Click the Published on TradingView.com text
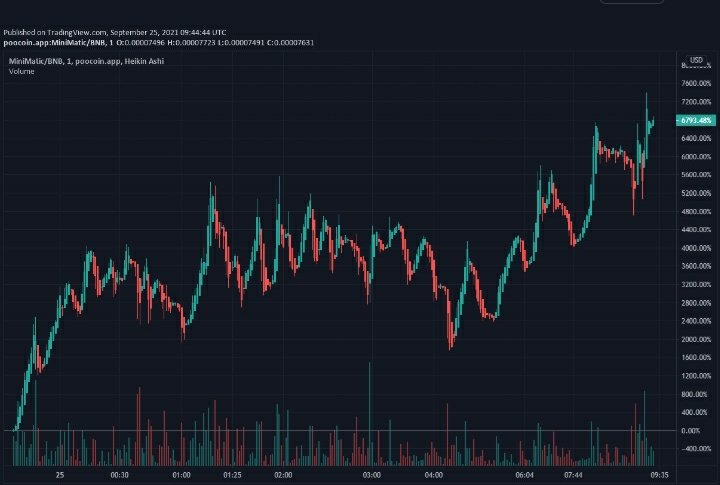 [x=115, y=32]
